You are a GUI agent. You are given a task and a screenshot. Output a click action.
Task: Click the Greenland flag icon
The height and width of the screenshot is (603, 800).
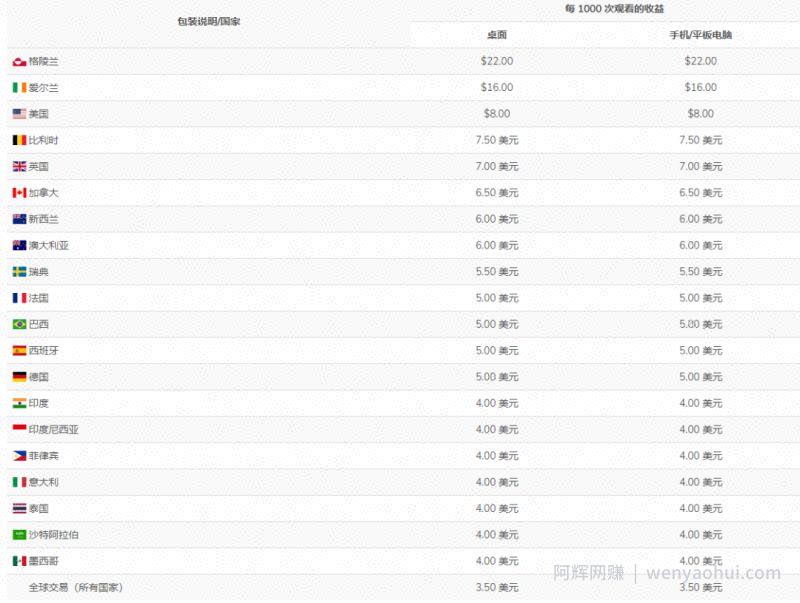pos(19,62)
